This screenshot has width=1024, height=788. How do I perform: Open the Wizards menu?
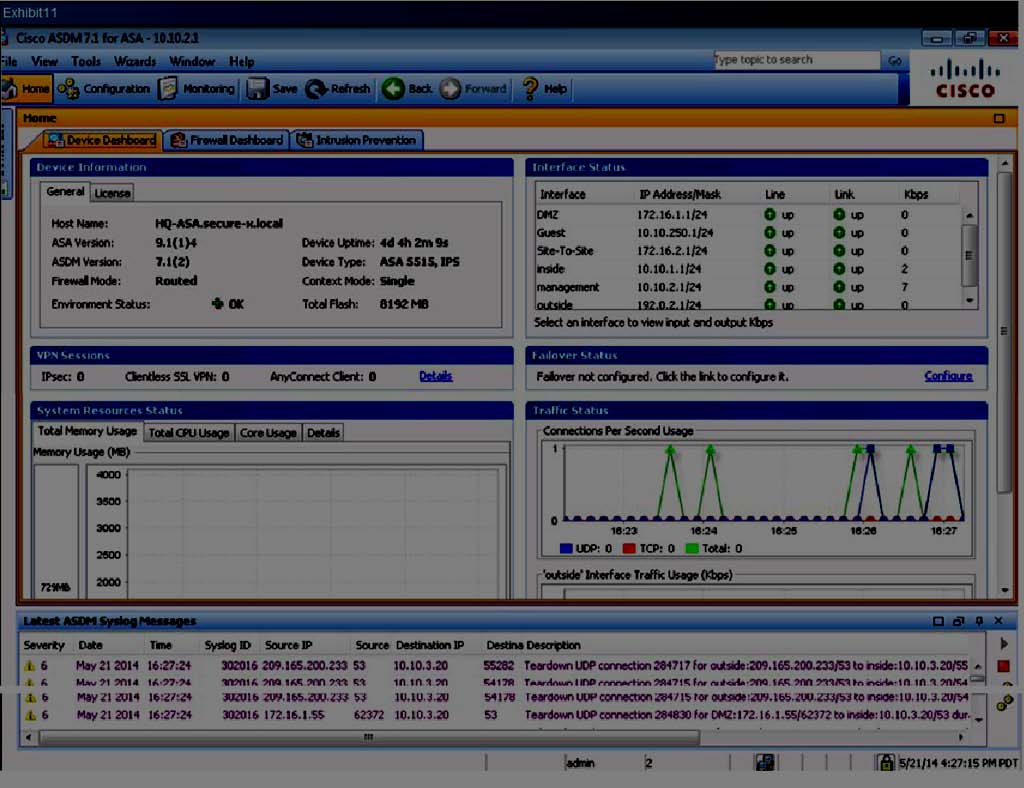pos(135,61)
